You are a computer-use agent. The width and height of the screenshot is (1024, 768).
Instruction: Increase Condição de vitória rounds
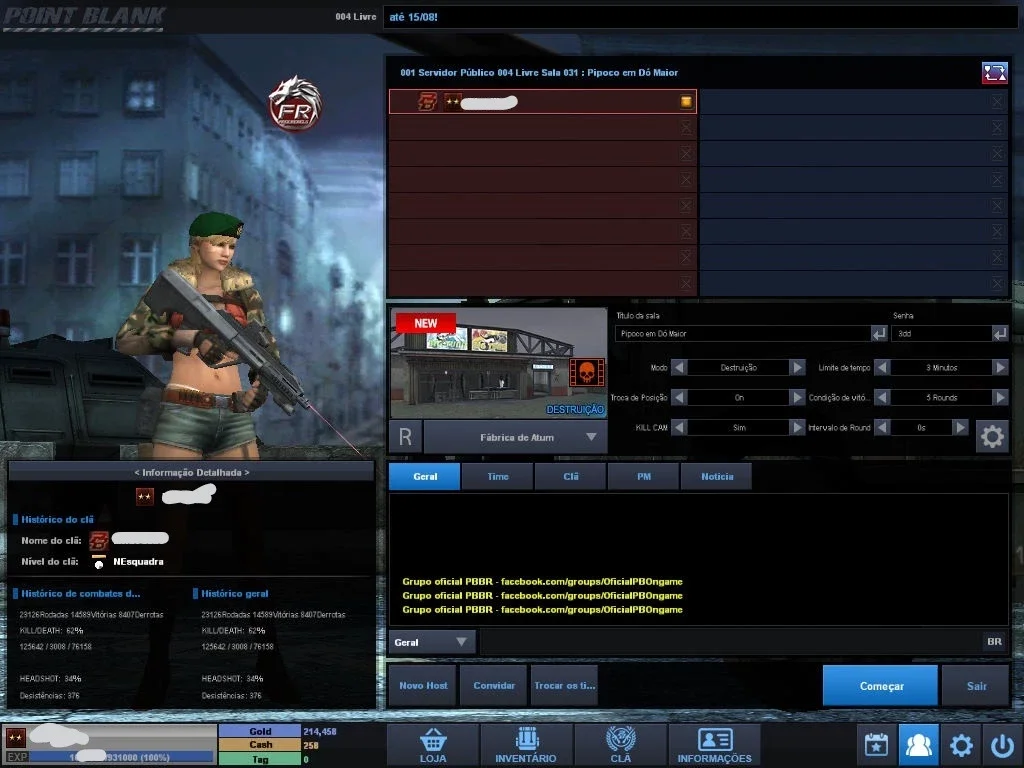(1000, 397)
